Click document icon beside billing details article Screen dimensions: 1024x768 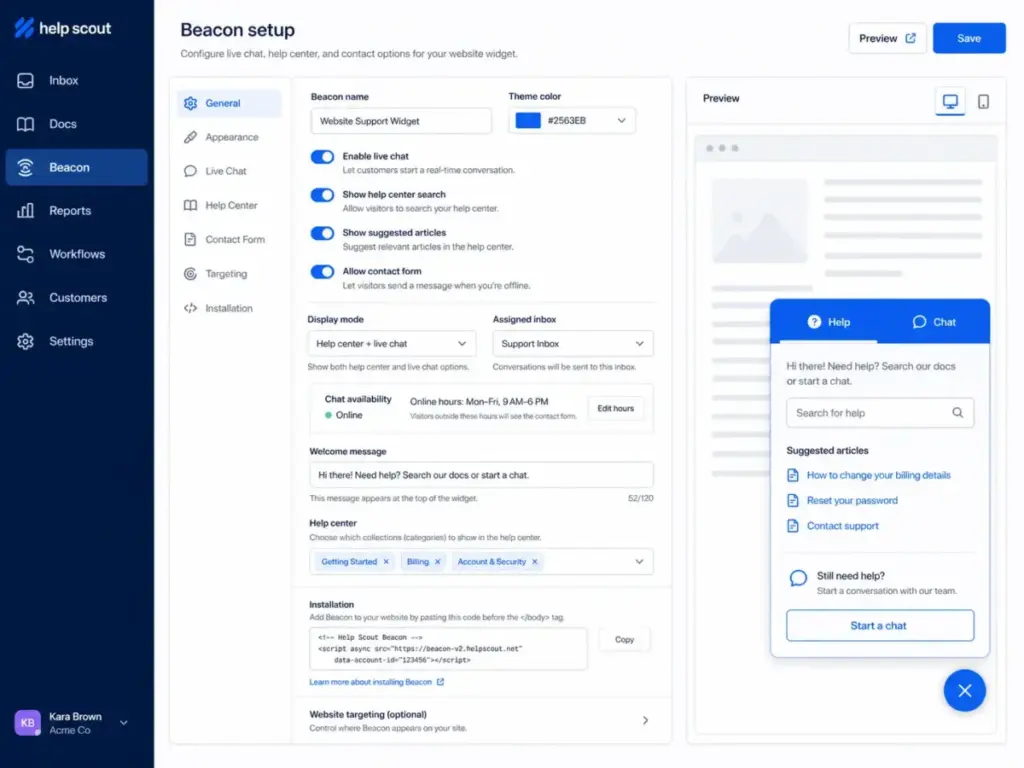point(793,475)
